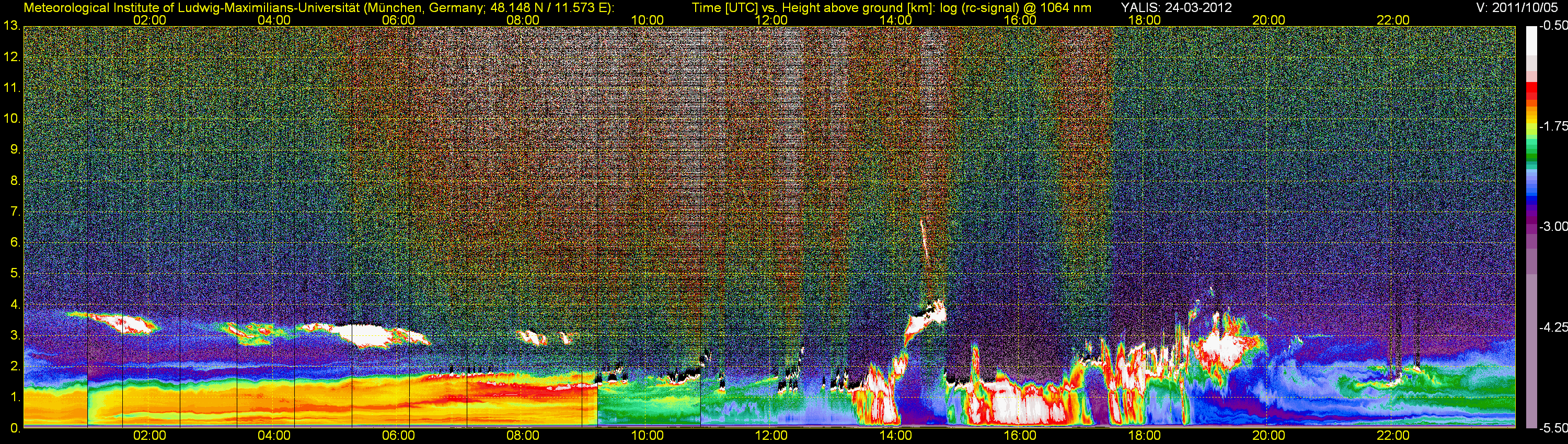Viewport: 1568px width, 444px height.
Task: Pick the blue band of the color scale
Action: click(x=1531, y=197)
